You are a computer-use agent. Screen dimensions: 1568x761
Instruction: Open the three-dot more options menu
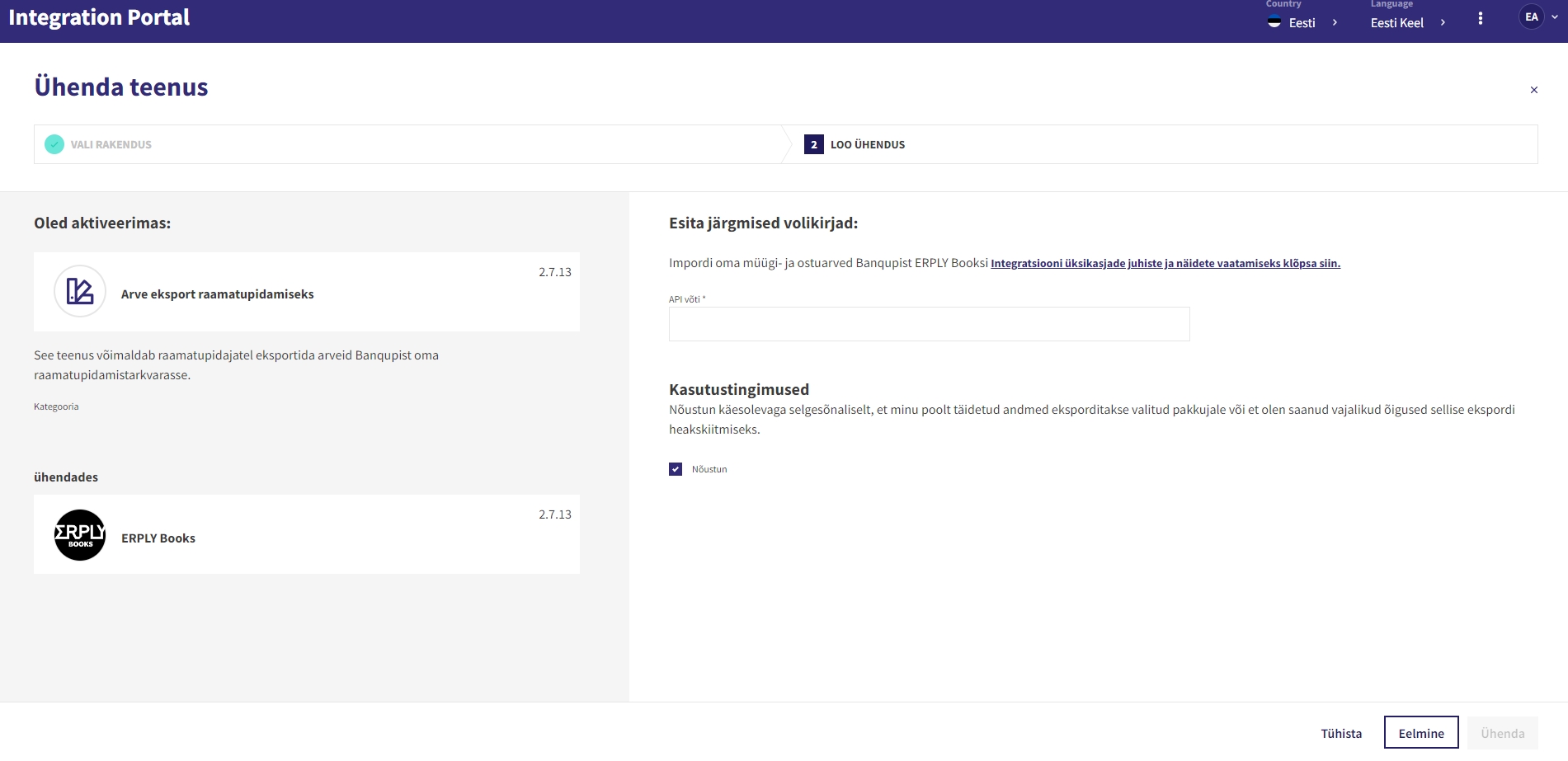tap(1481, 18)
